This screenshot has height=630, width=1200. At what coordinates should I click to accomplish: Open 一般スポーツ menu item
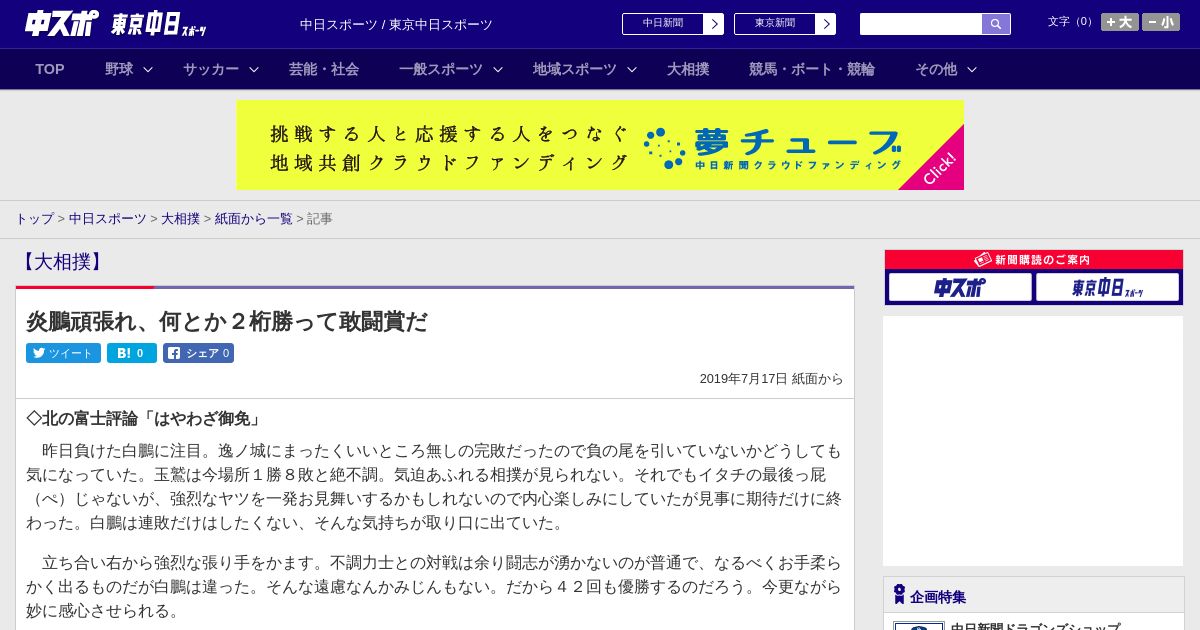click(441, 69)
